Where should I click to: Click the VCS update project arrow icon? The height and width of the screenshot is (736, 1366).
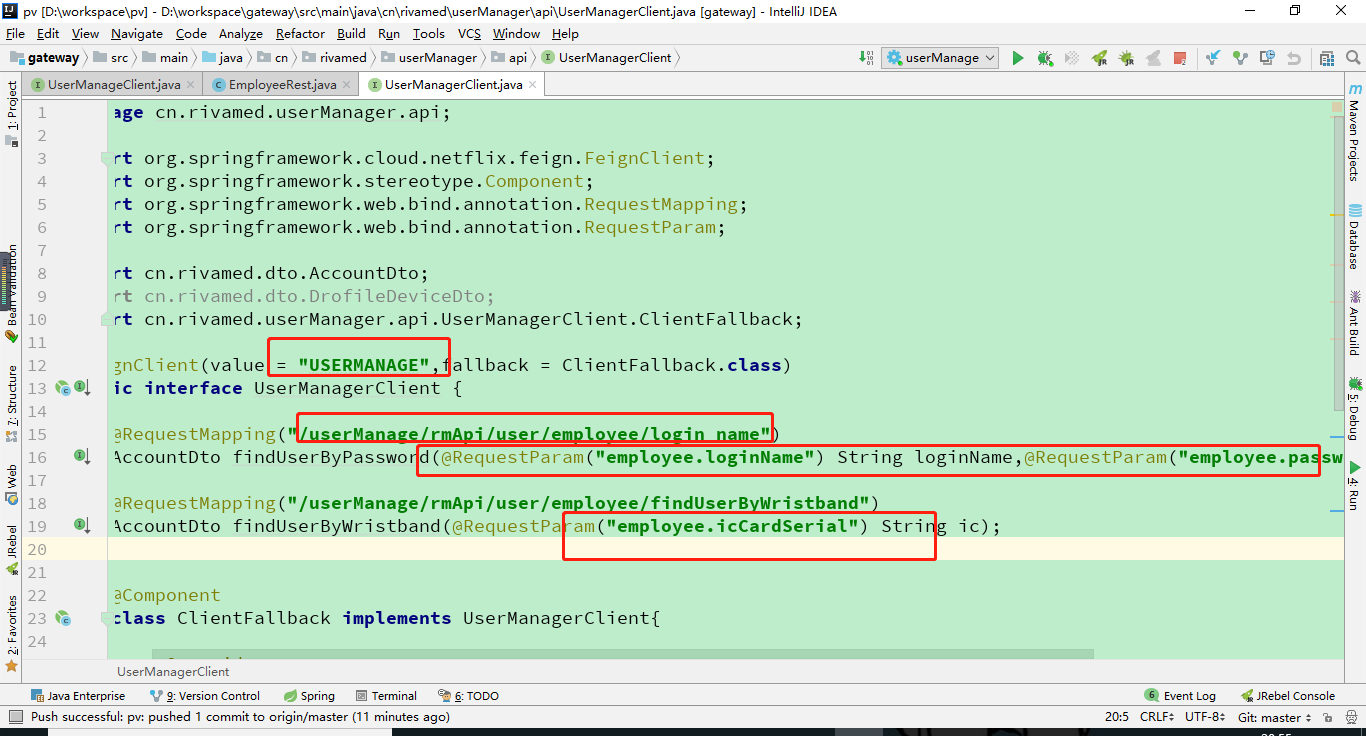coord(1213,58)
